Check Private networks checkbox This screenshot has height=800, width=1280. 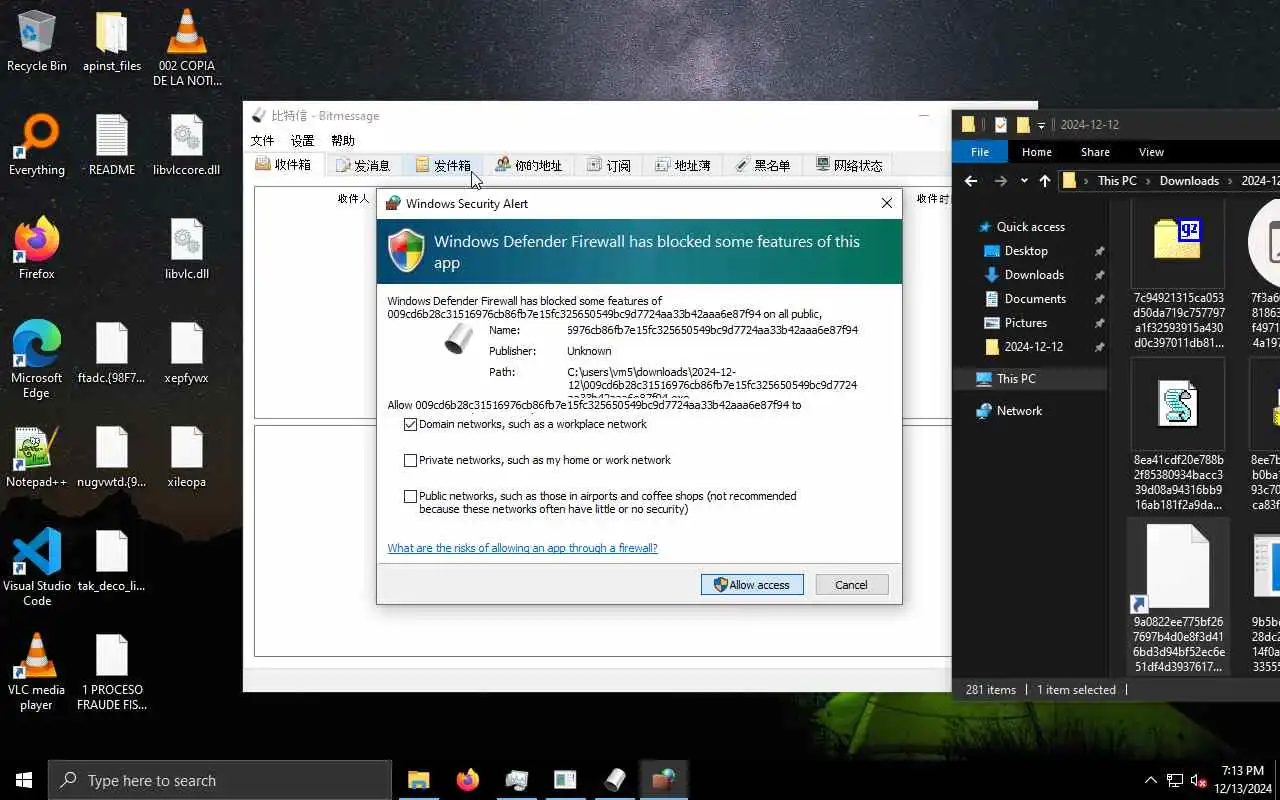tap(410, 461)
